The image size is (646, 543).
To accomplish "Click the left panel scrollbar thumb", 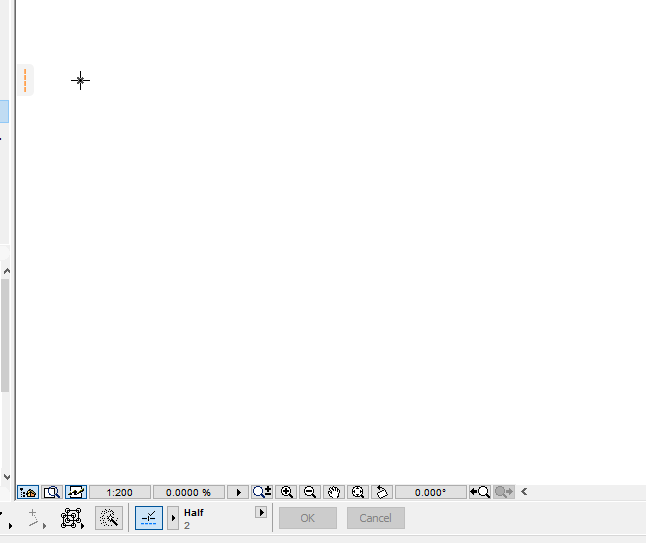I will [x=5, y=335].
